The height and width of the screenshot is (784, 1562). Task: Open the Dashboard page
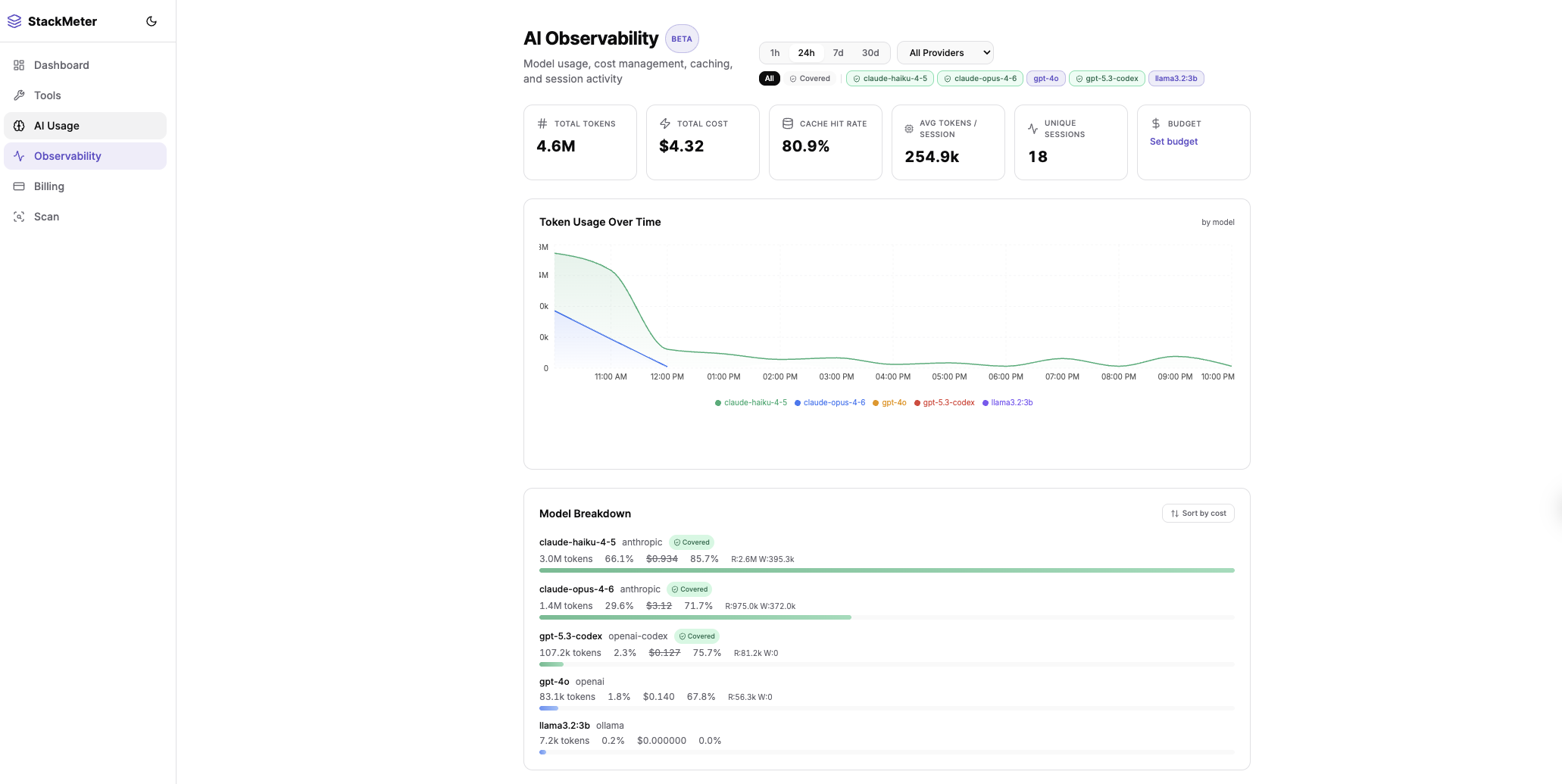click(x=61, y=65)
